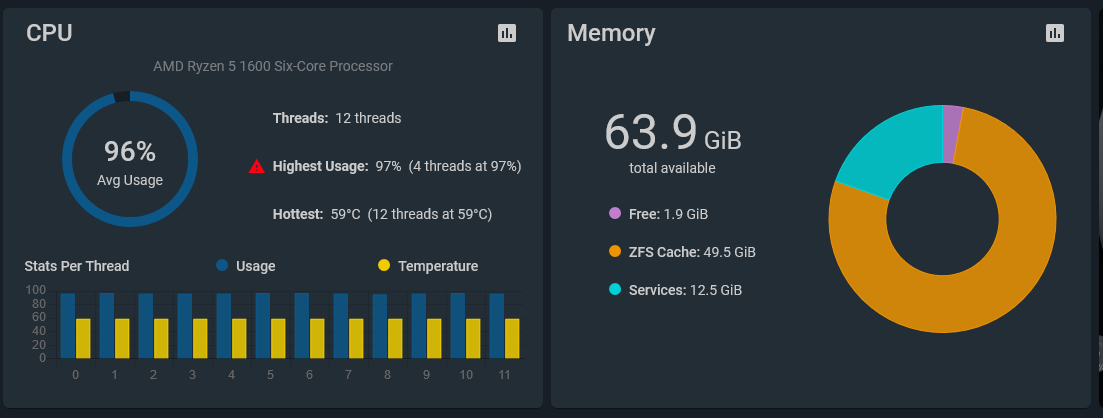Open Memory reports chart icon
The height and width of the screenshot is (418, 1103).
point(1055,33)
